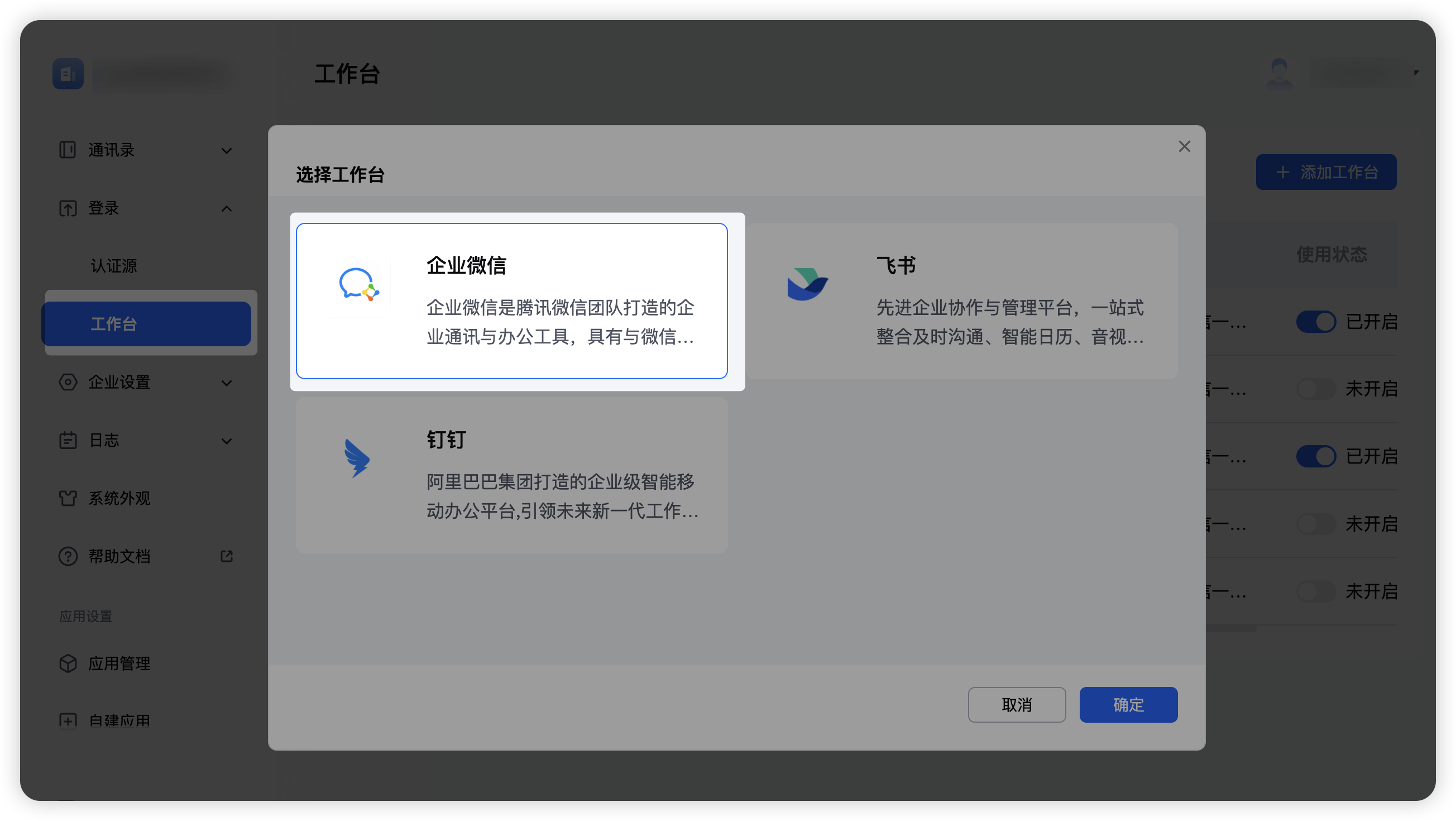Click the 企业微信 logo icon

click(358, 284)
